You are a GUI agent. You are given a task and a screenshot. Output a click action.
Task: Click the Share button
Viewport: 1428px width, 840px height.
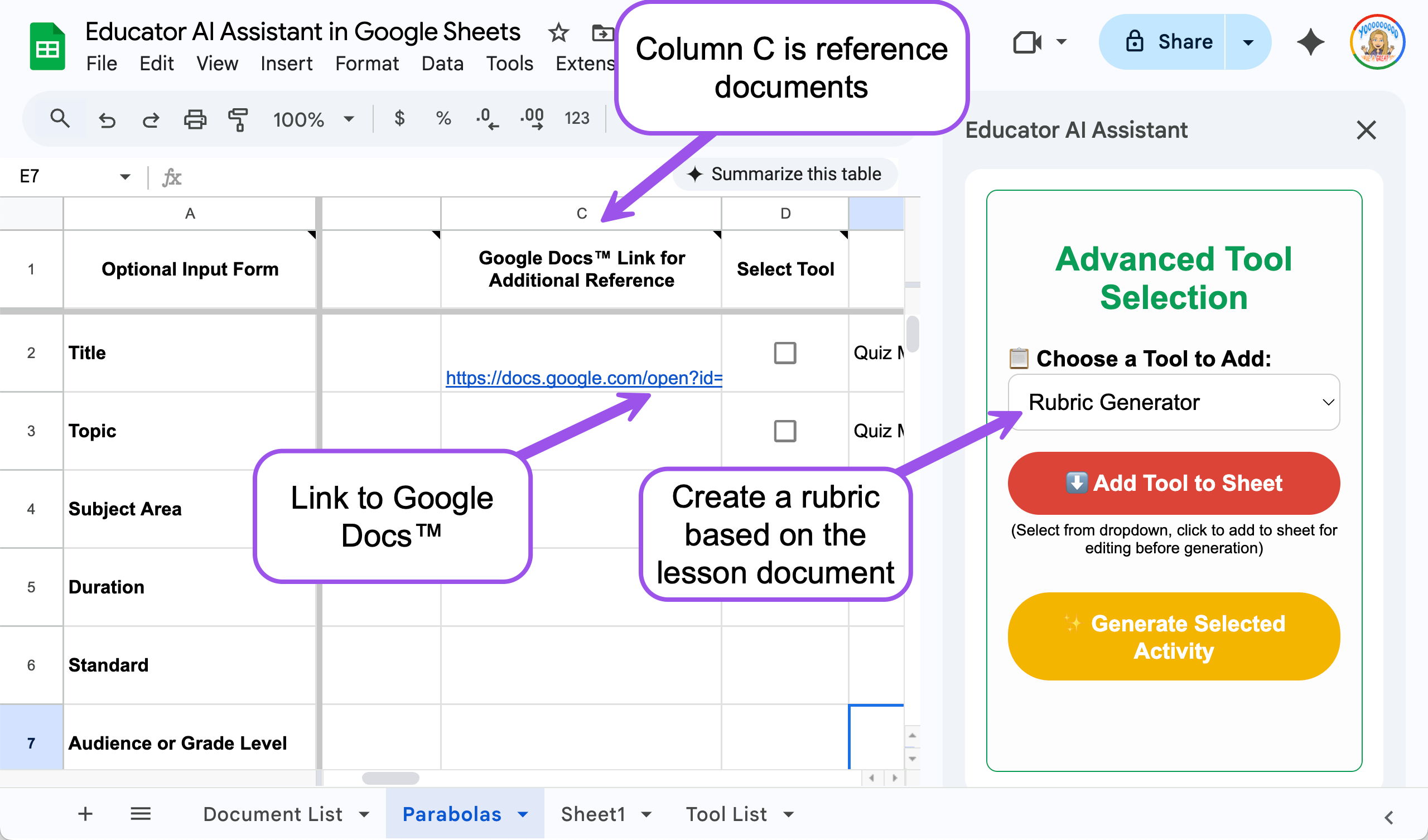[1162, 42]
